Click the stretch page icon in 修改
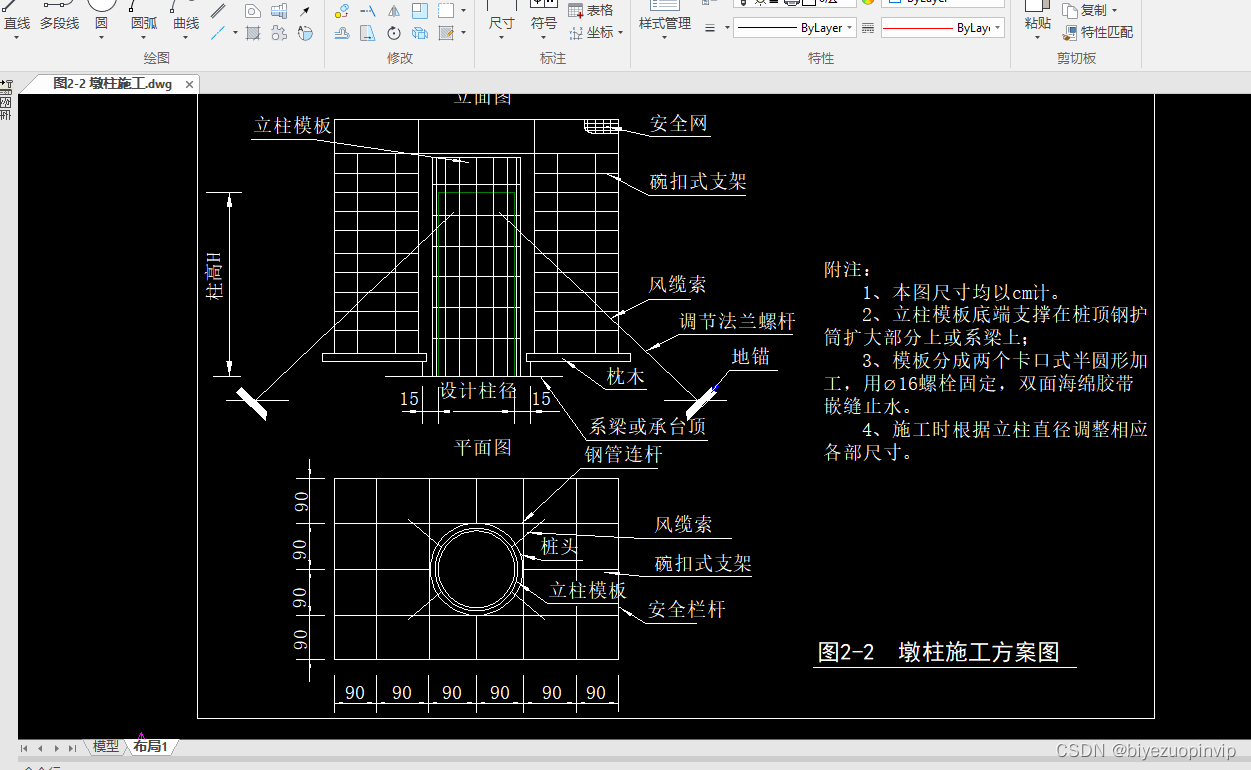 click(x=368, y=33)
